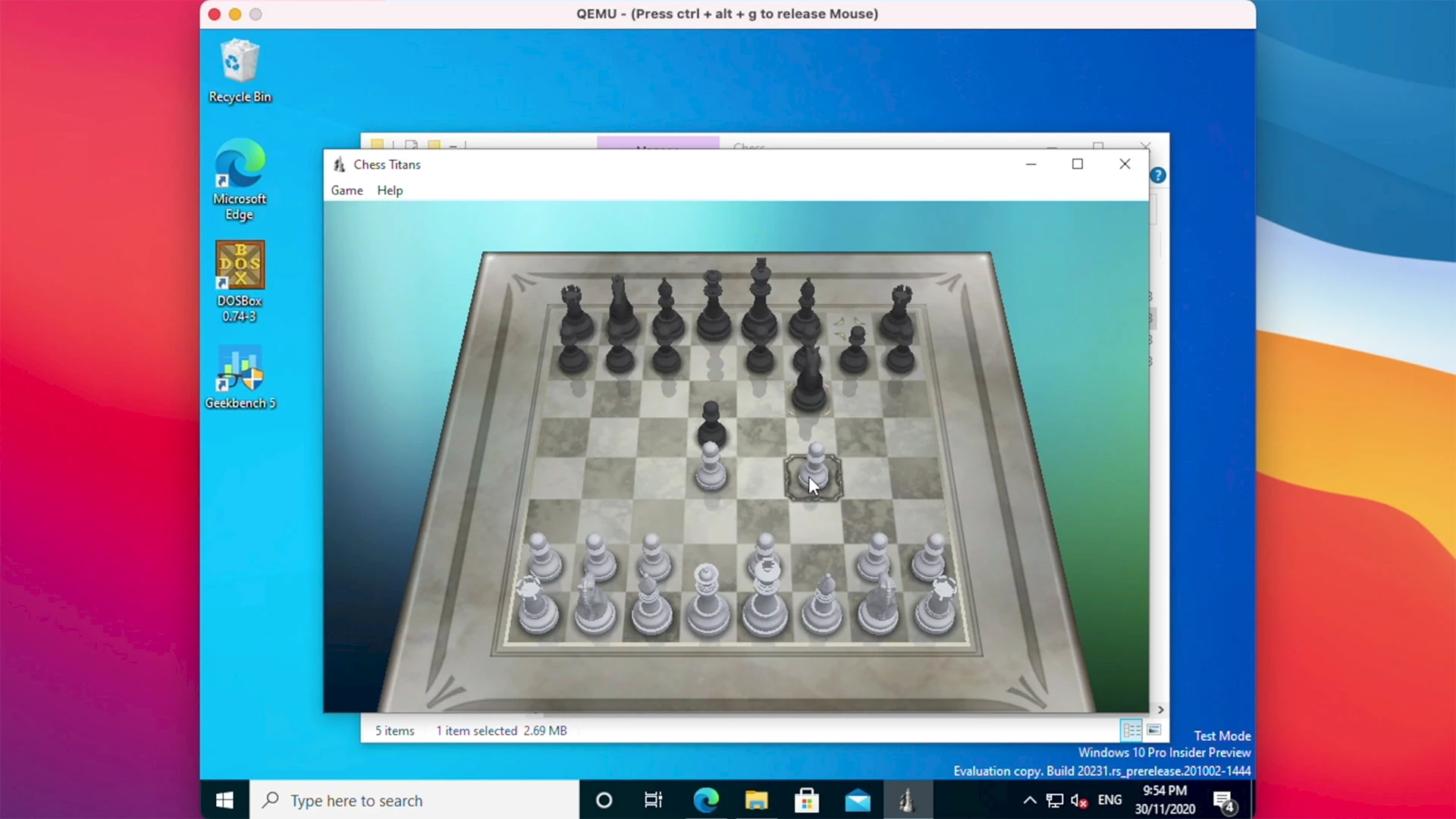This screenshot has width=1456, height=819.
Task: Open the Recycle Bin desktop icon
Action: click(240, 72)
